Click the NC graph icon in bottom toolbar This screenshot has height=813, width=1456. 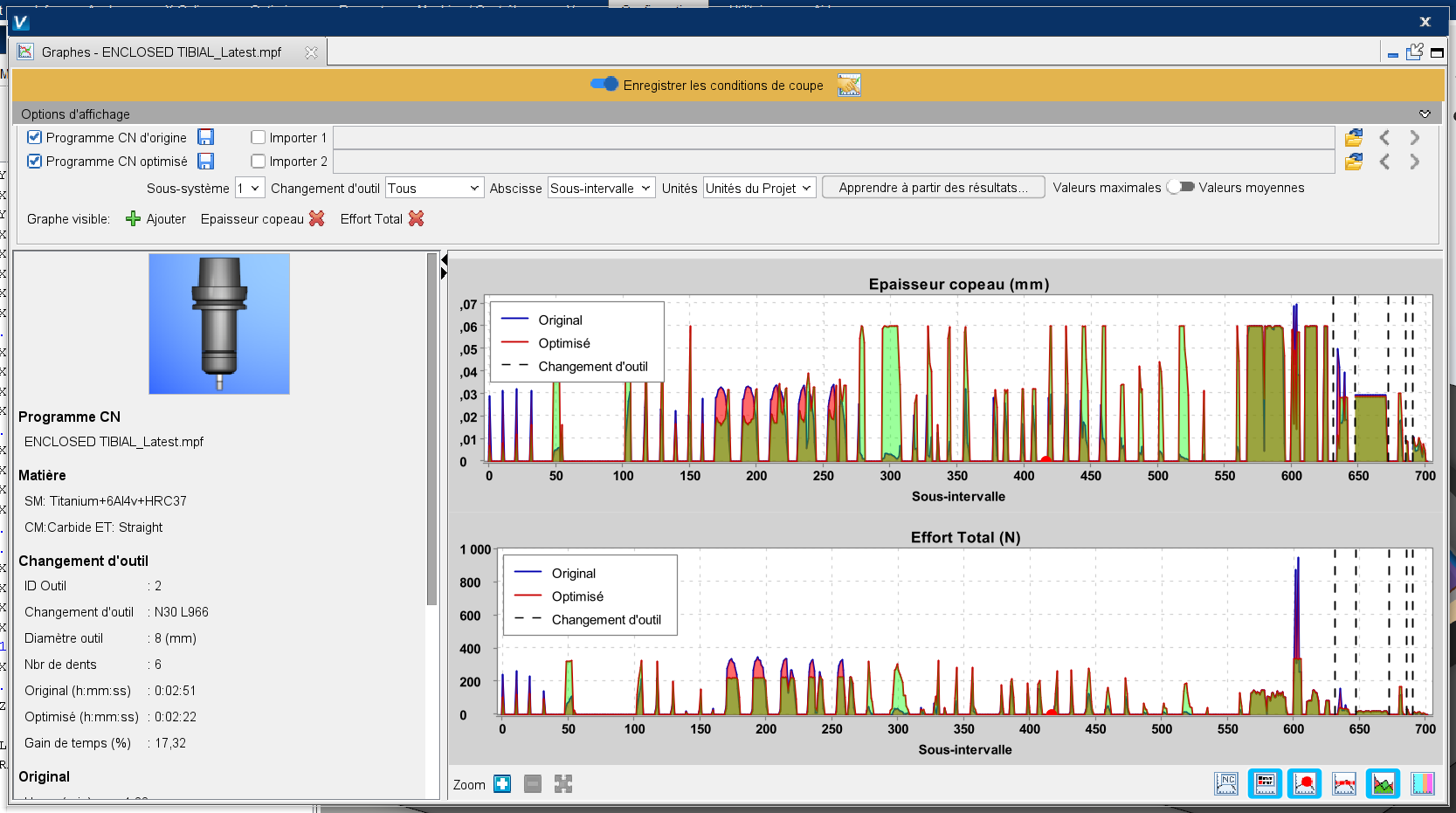(1226, 784)
